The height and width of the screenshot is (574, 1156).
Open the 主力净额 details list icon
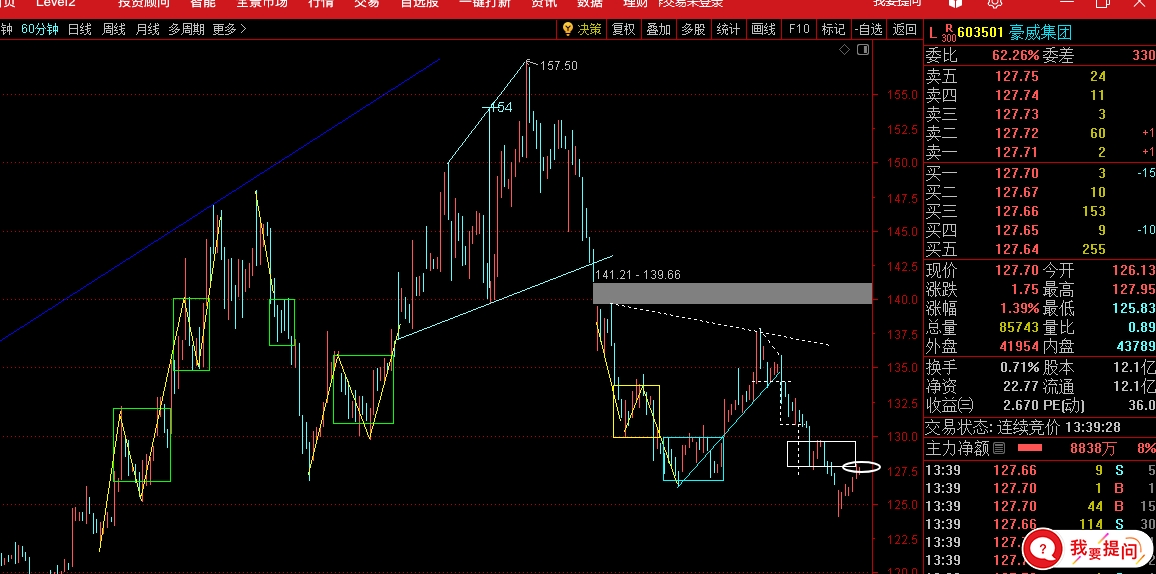click(1000, 448)
